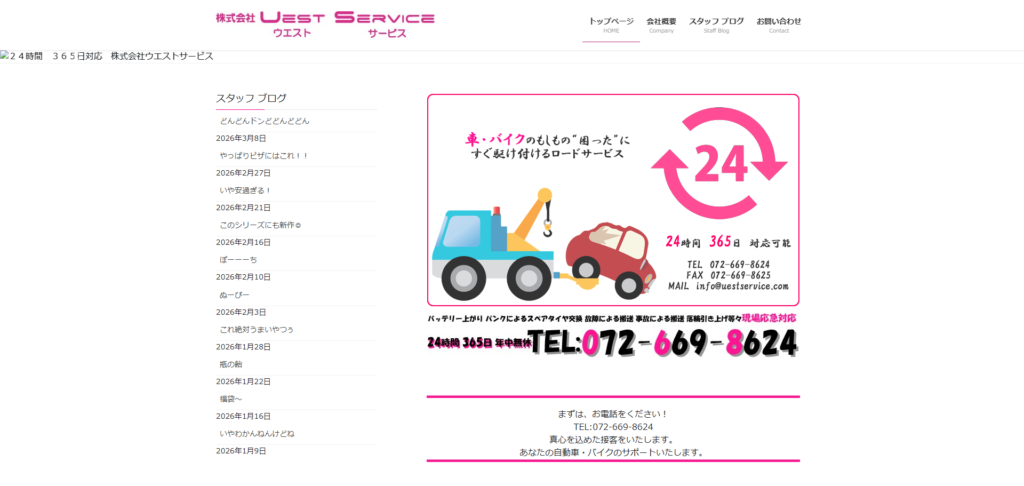Open blog post やっぱりピザにはこれ！！
Image resolution: width=1024 pixels, height=486 pixels.
click(264, 156)
